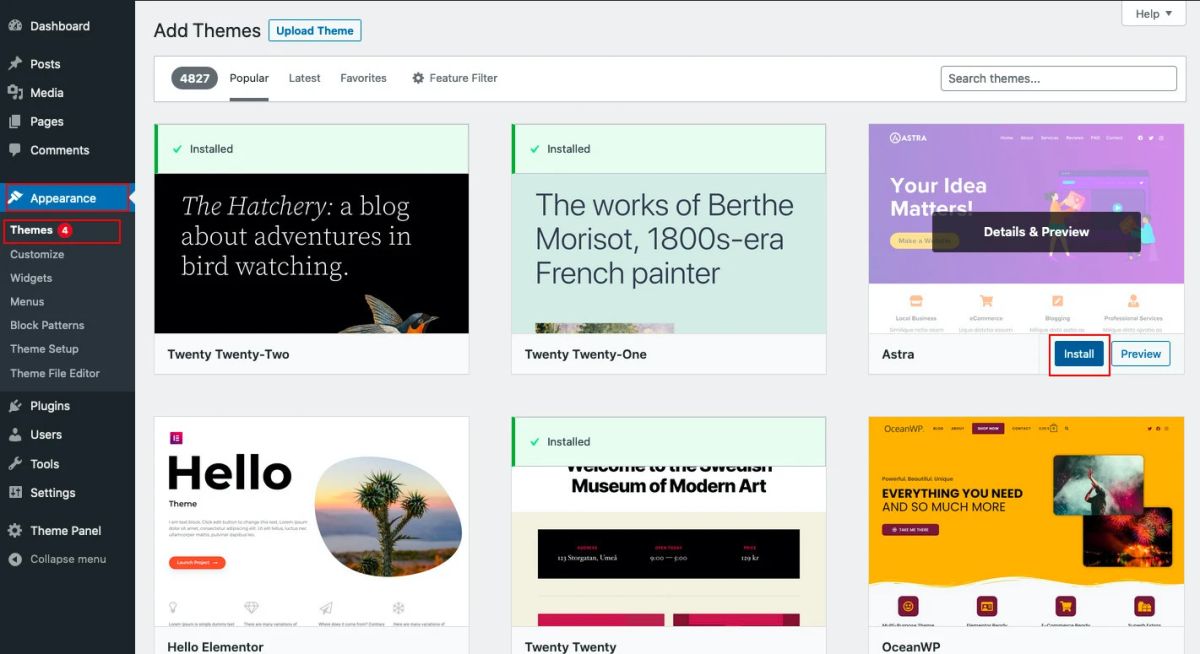Click Details & Preview on Astra
This screenshot has width=1200, height=654.
pos(1036,231)
